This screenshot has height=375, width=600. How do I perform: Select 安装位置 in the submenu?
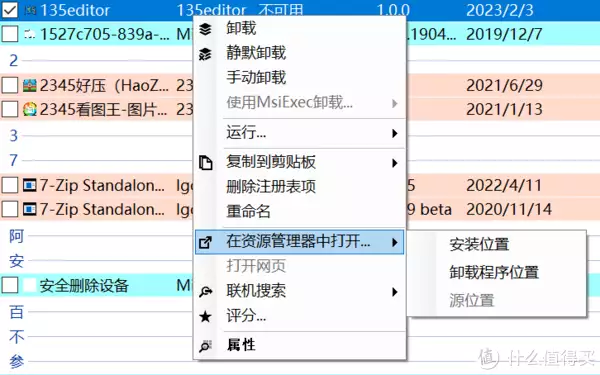pos(479,244)
